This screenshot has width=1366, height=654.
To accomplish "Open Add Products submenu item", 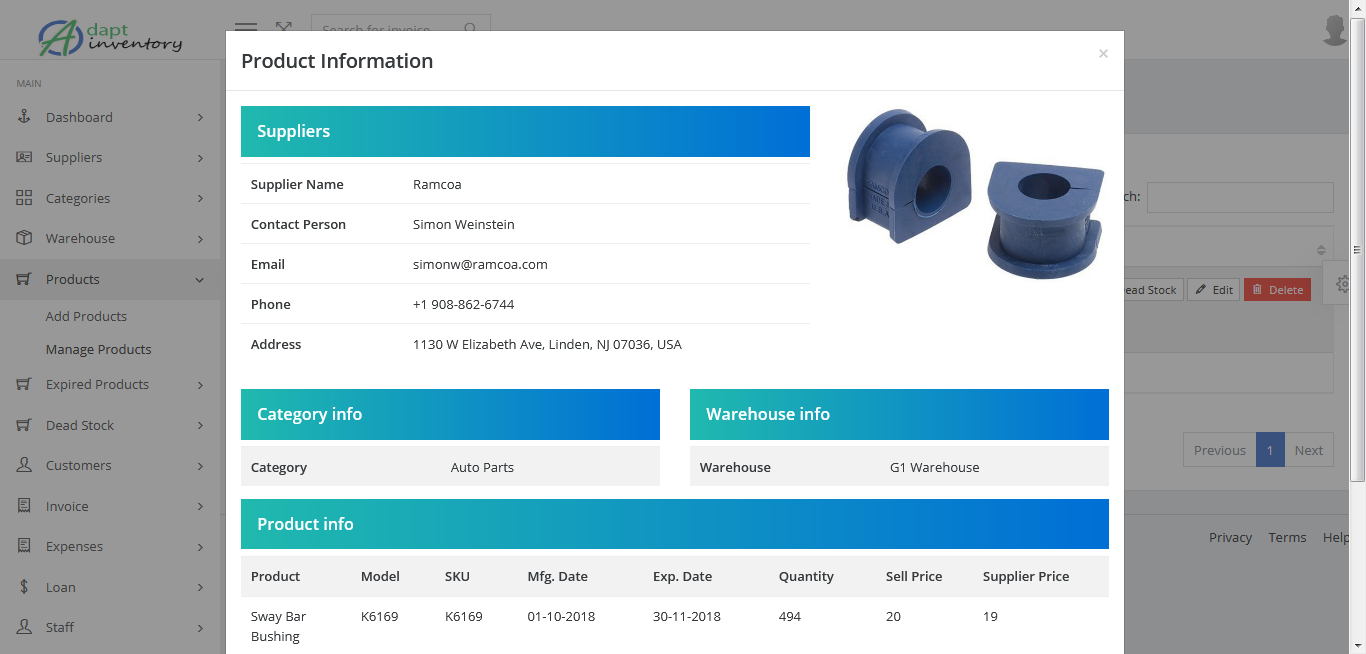I will pos(86,316).
